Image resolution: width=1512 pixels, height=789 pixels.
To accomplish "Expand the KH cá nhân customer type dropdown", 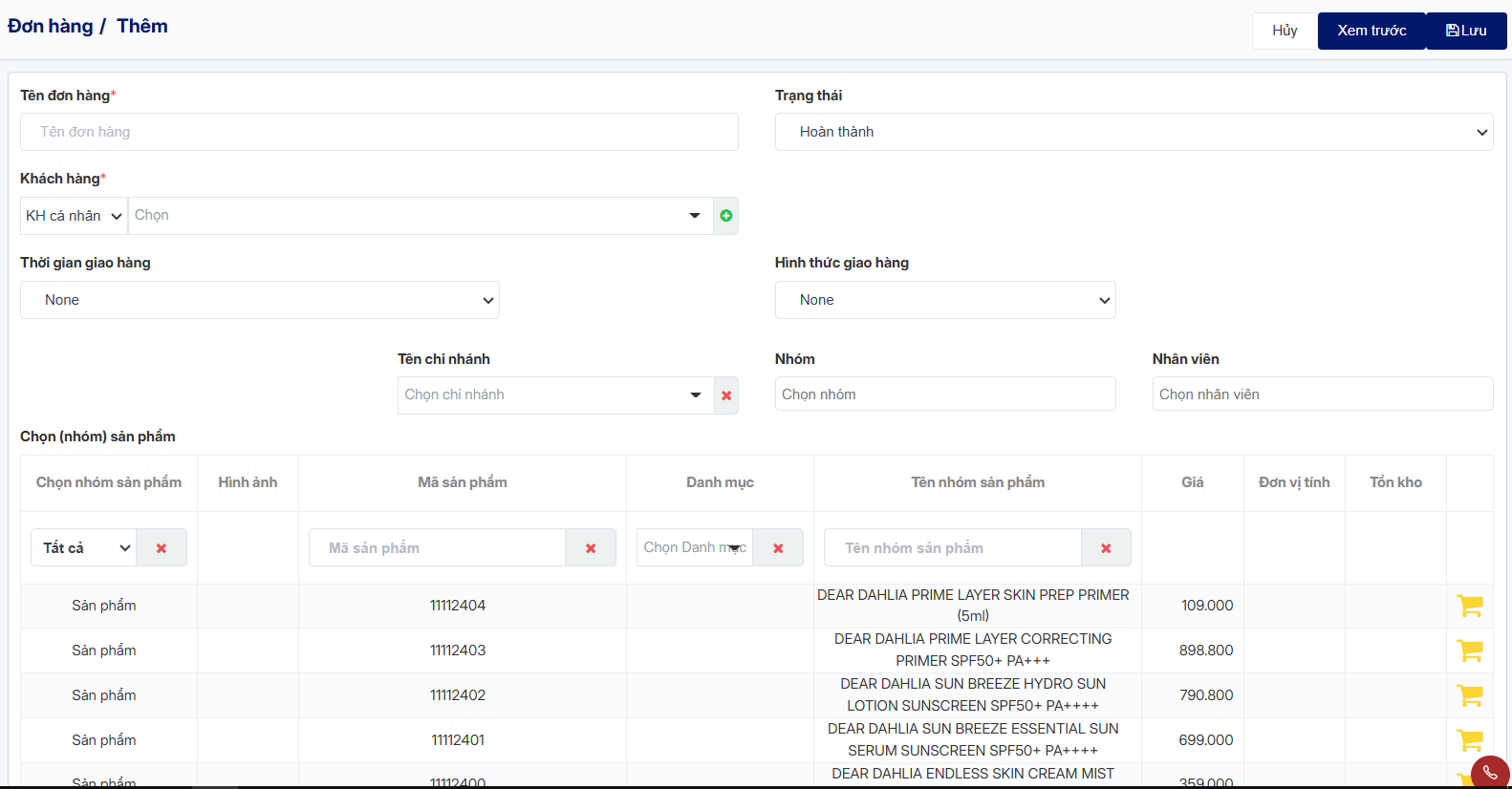I will point(74,216).
